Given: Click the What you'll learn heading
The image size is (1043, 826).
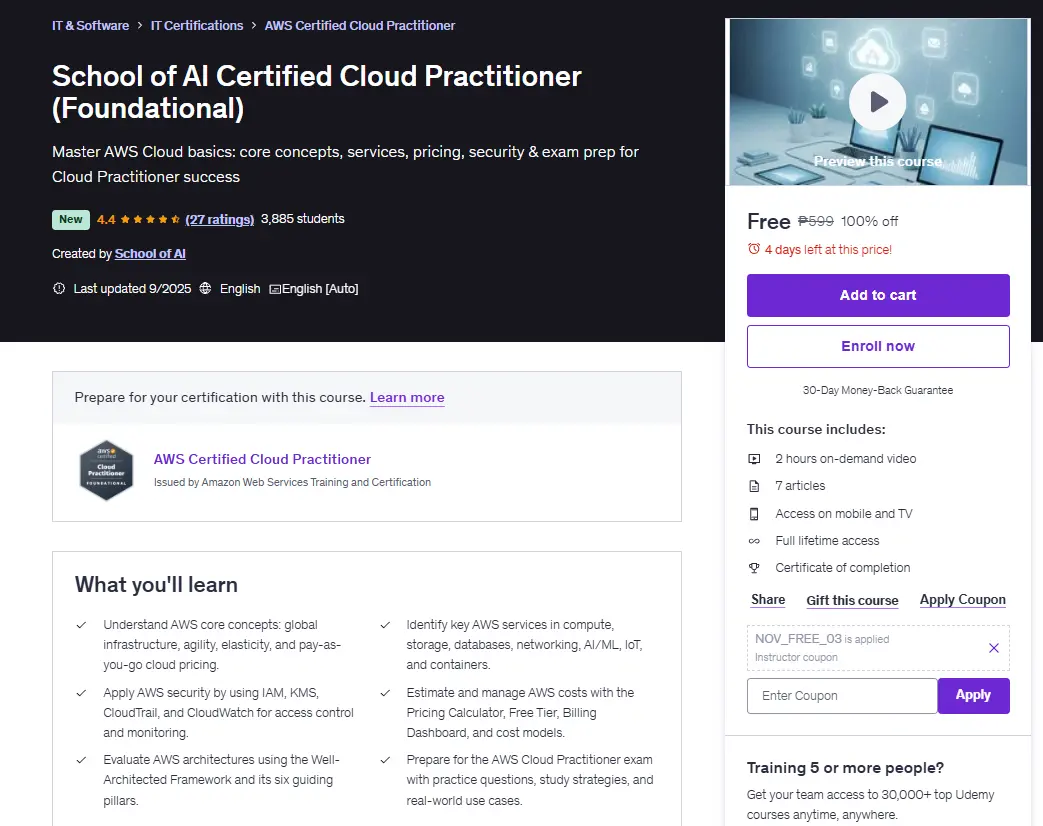Looking at the screenshot, I should click(156, 585).
